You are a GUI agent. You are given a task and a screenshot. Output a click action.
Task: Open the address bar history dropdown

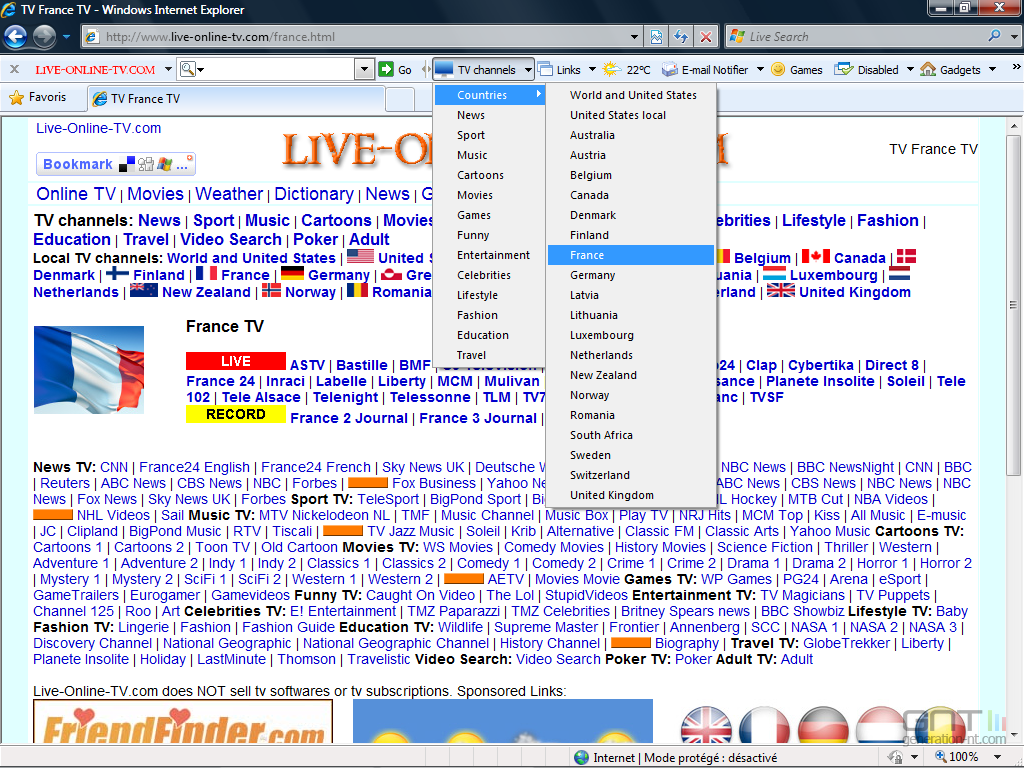[x=634, y=37]
